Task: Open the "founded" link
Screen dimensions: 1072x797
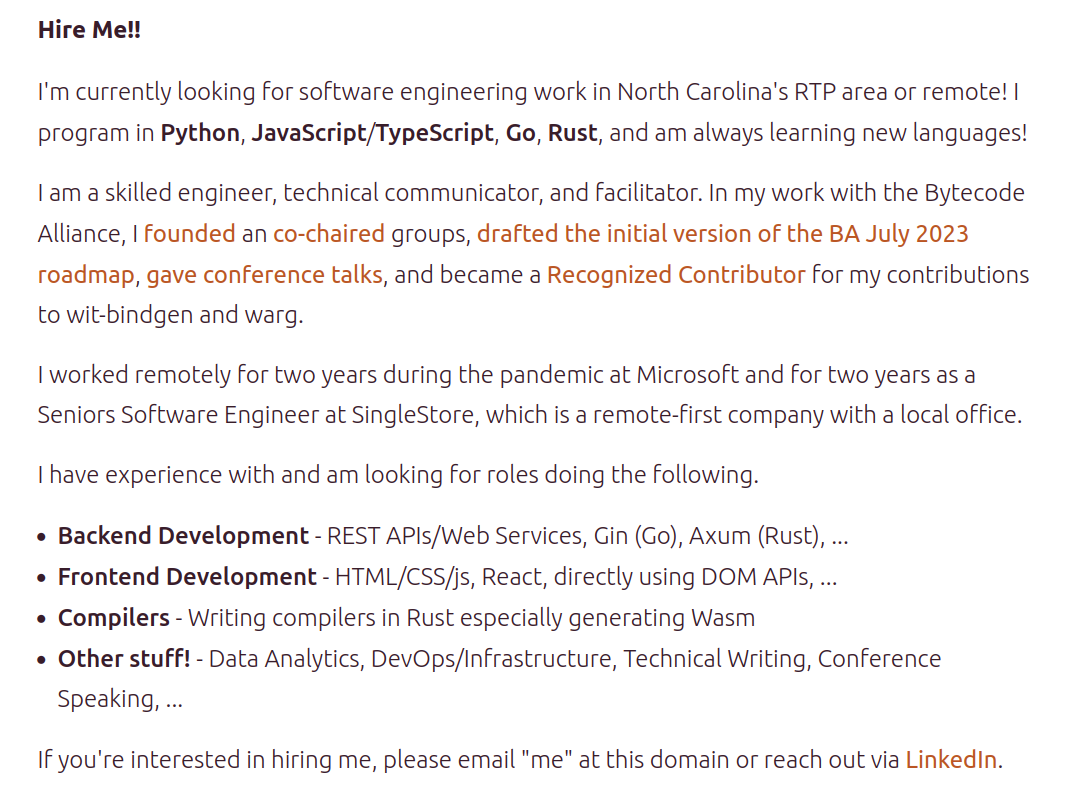Action: (189, 234)
